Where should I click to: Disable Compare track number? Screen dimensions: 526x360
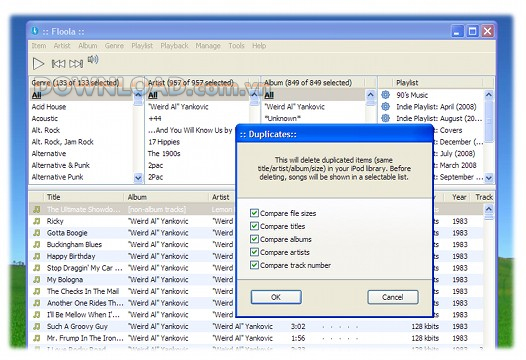tap(254, 265)
